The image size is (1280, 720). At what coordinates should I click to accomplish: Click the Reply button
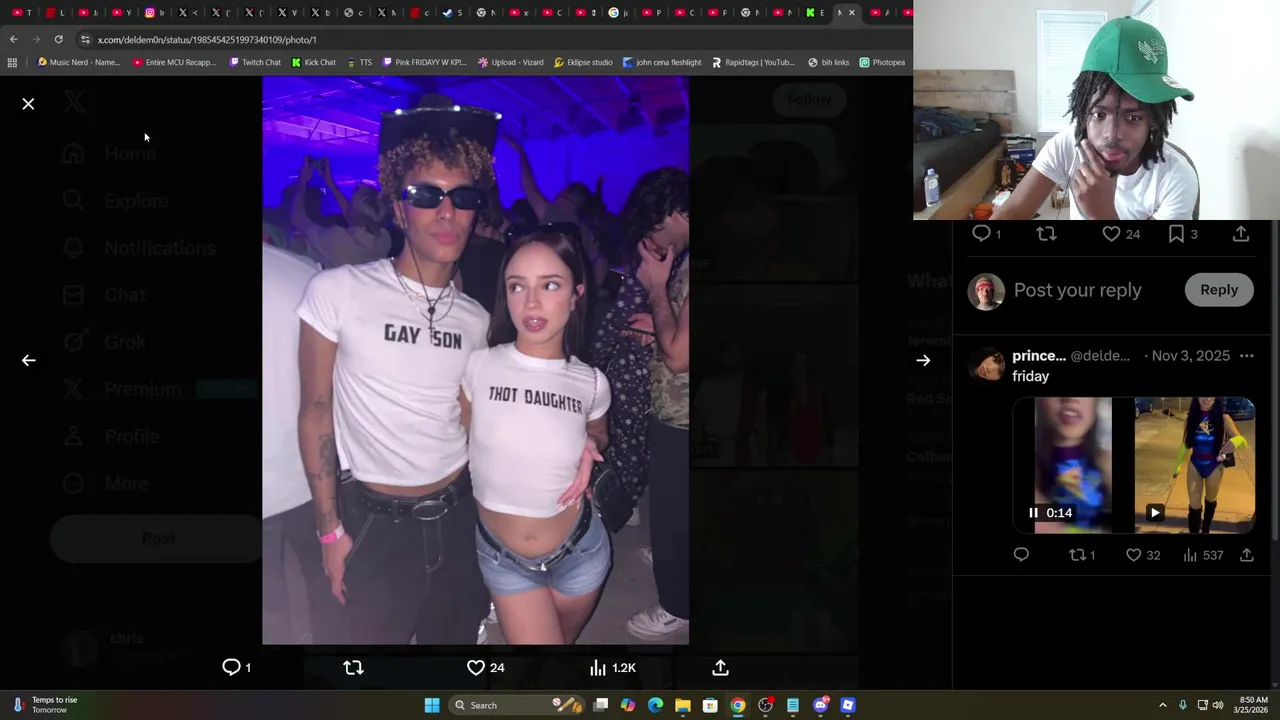click(x=1219, y=289)
